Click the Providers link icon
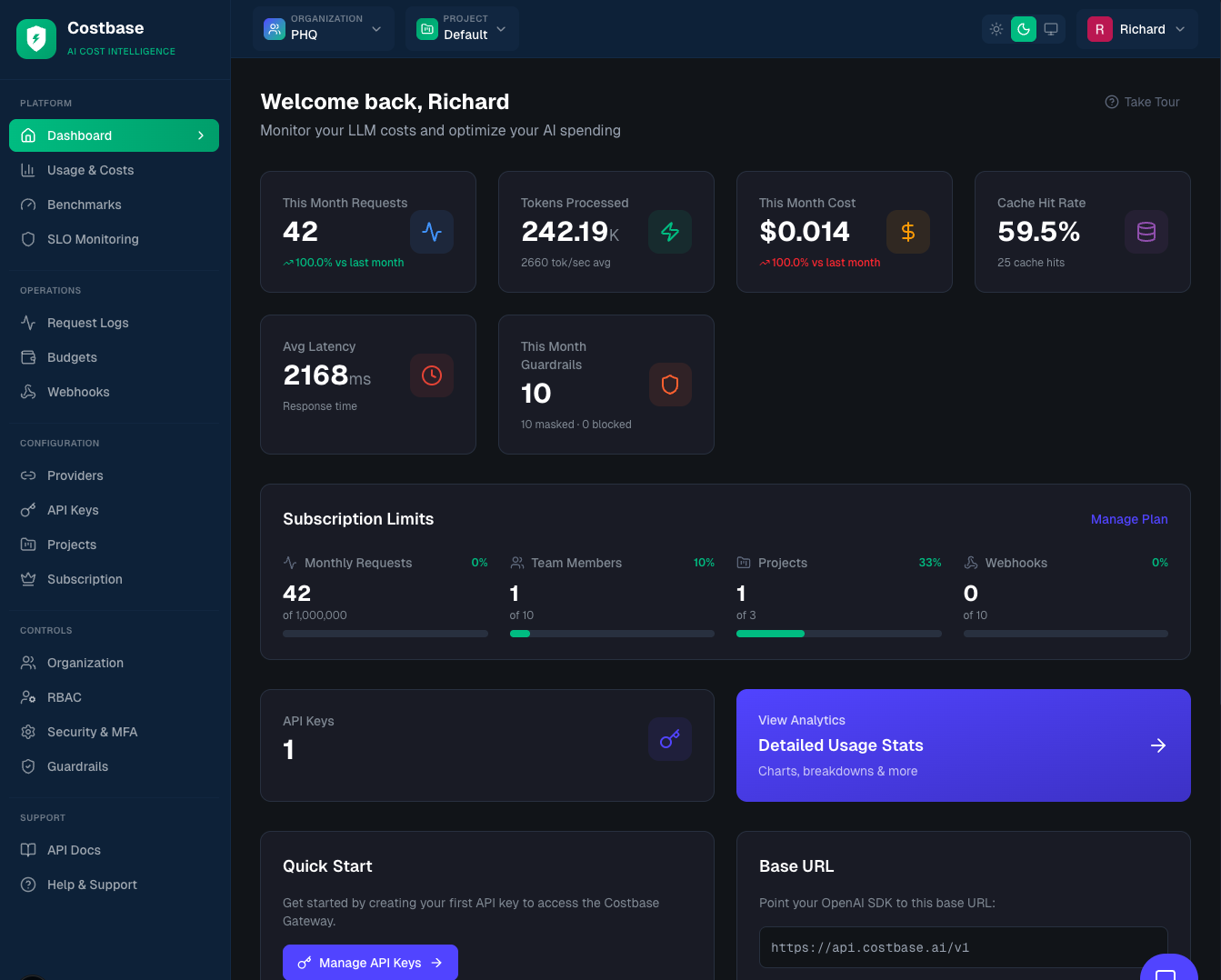 [x=28, y=475]
